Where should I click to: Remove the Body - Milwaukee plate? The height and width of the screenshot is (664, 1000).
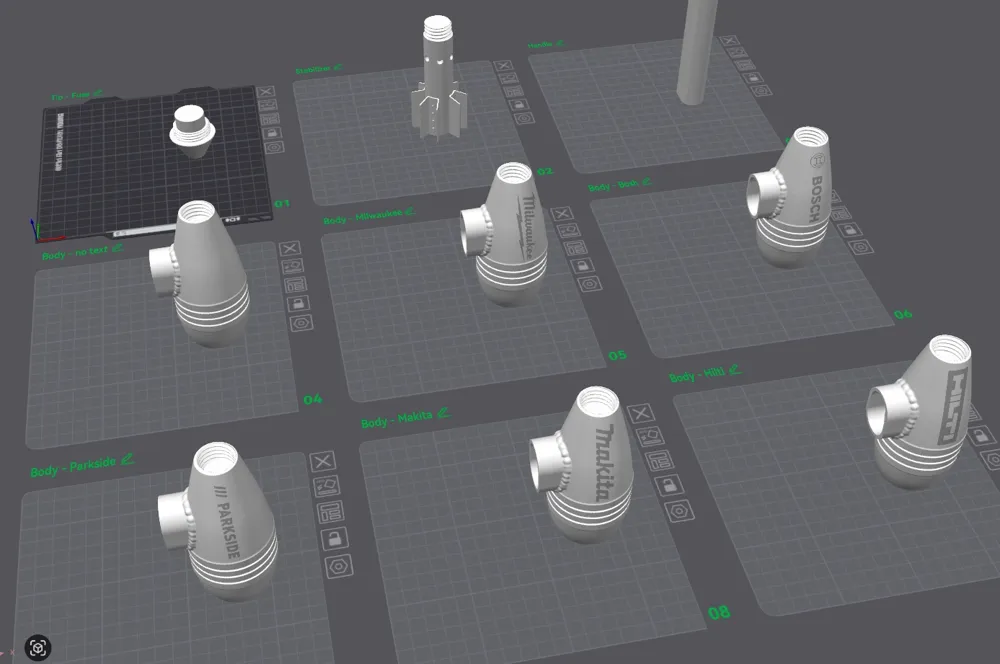point(561,214)
